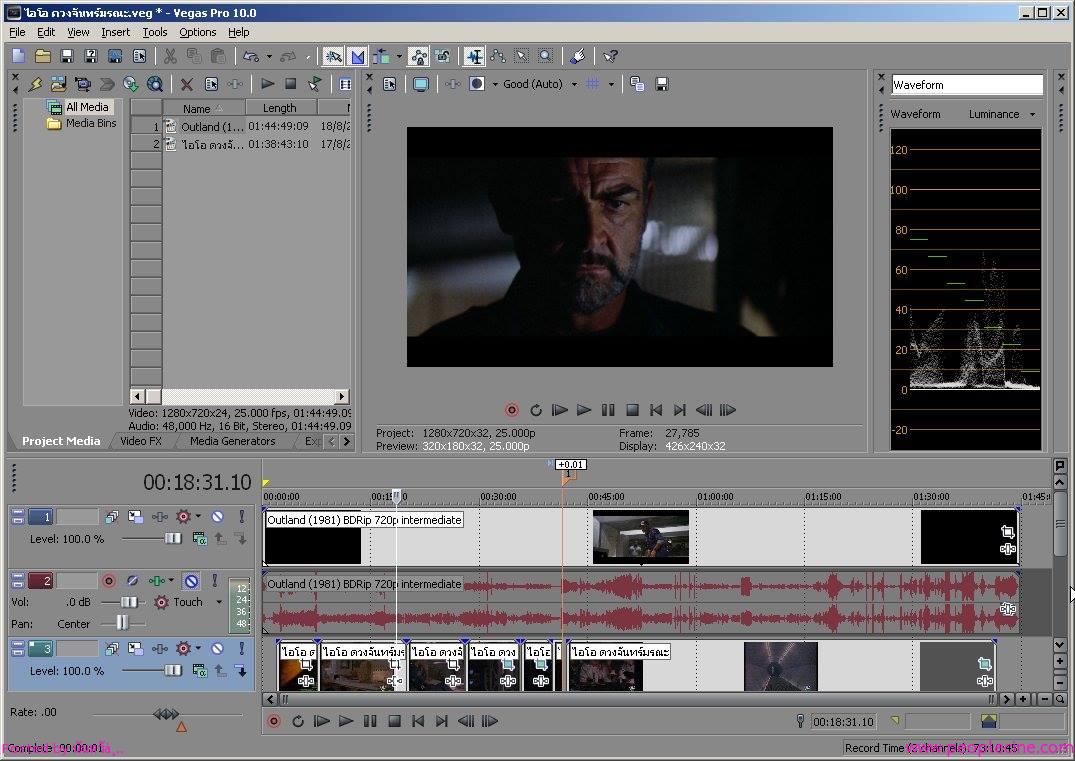Mute video track 1
The width and height of the screenshot is (1075, 761).
217,516
